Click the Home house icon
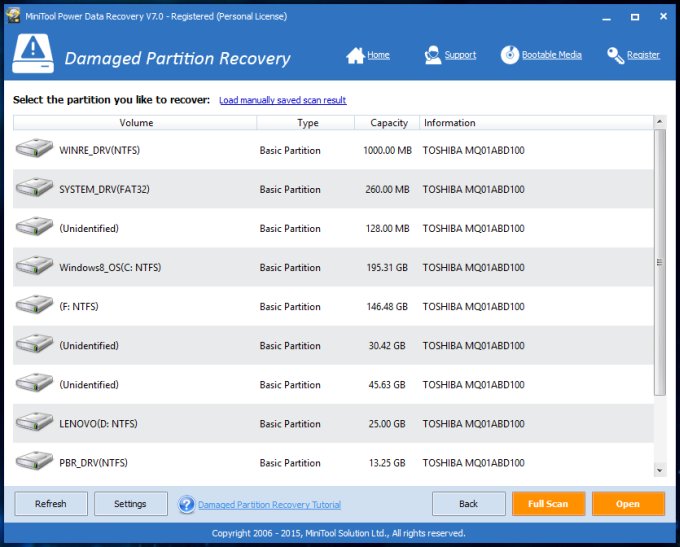Screen dimensions: 680x547 click(355, 56)
